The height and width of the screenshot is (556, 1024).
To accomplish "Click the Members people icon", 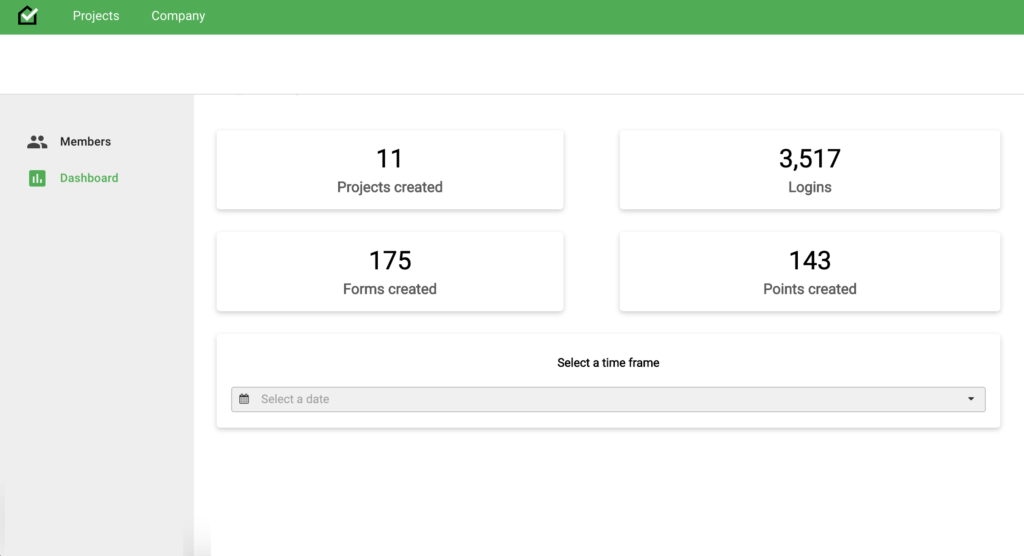I will tap(37, 142).
